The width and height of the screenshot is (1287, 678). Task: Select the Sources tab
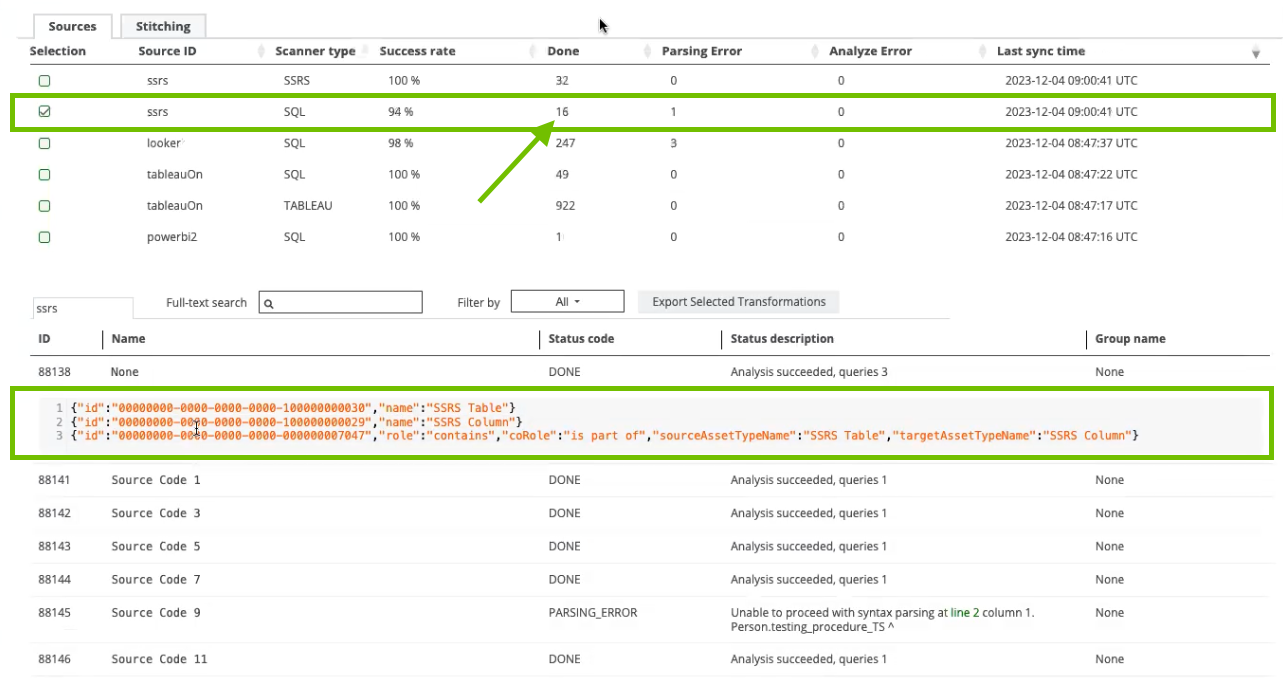[x=72, y=27]
